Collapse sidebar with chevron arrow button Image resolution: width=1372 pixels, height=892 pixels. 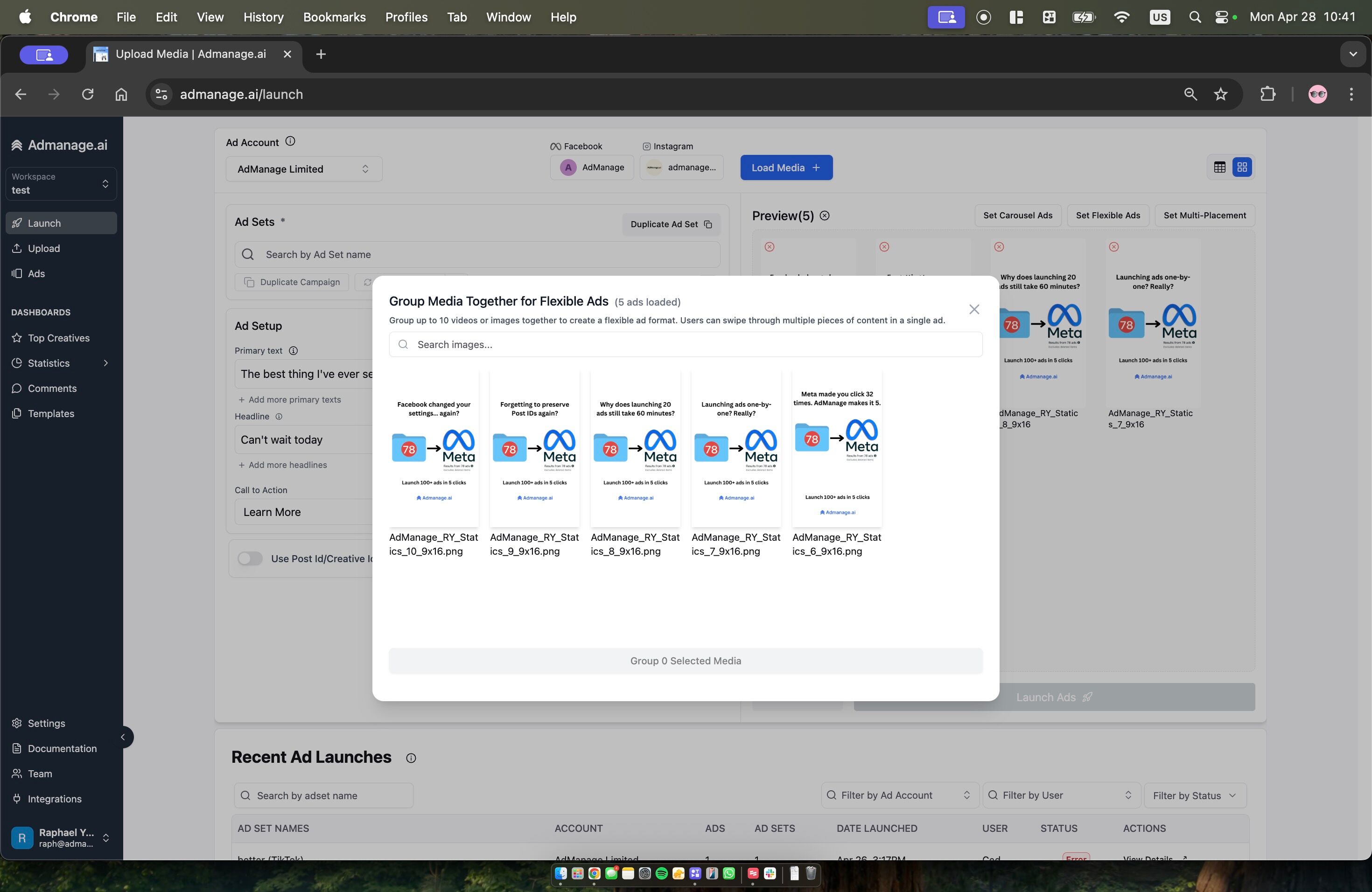pyautogui.click(x=123, y=737)
